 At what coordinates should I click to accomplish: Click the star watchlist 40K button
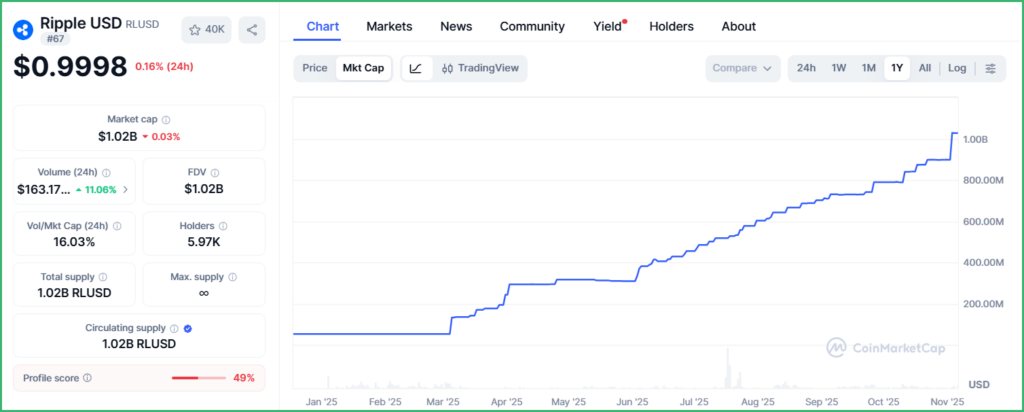click(206, 30)
